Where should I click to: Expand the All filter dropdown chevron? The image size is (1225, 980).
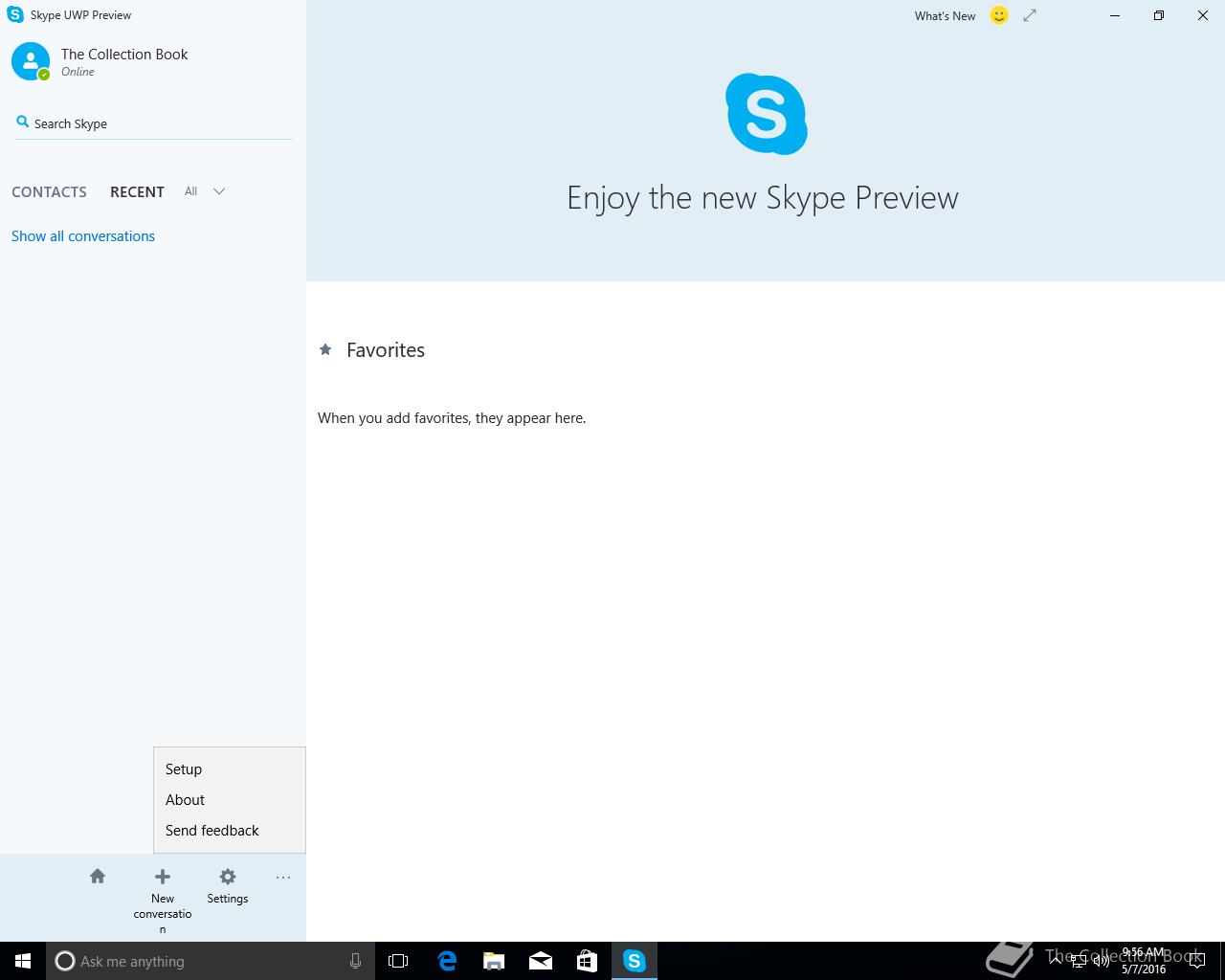tap(219, 191)
